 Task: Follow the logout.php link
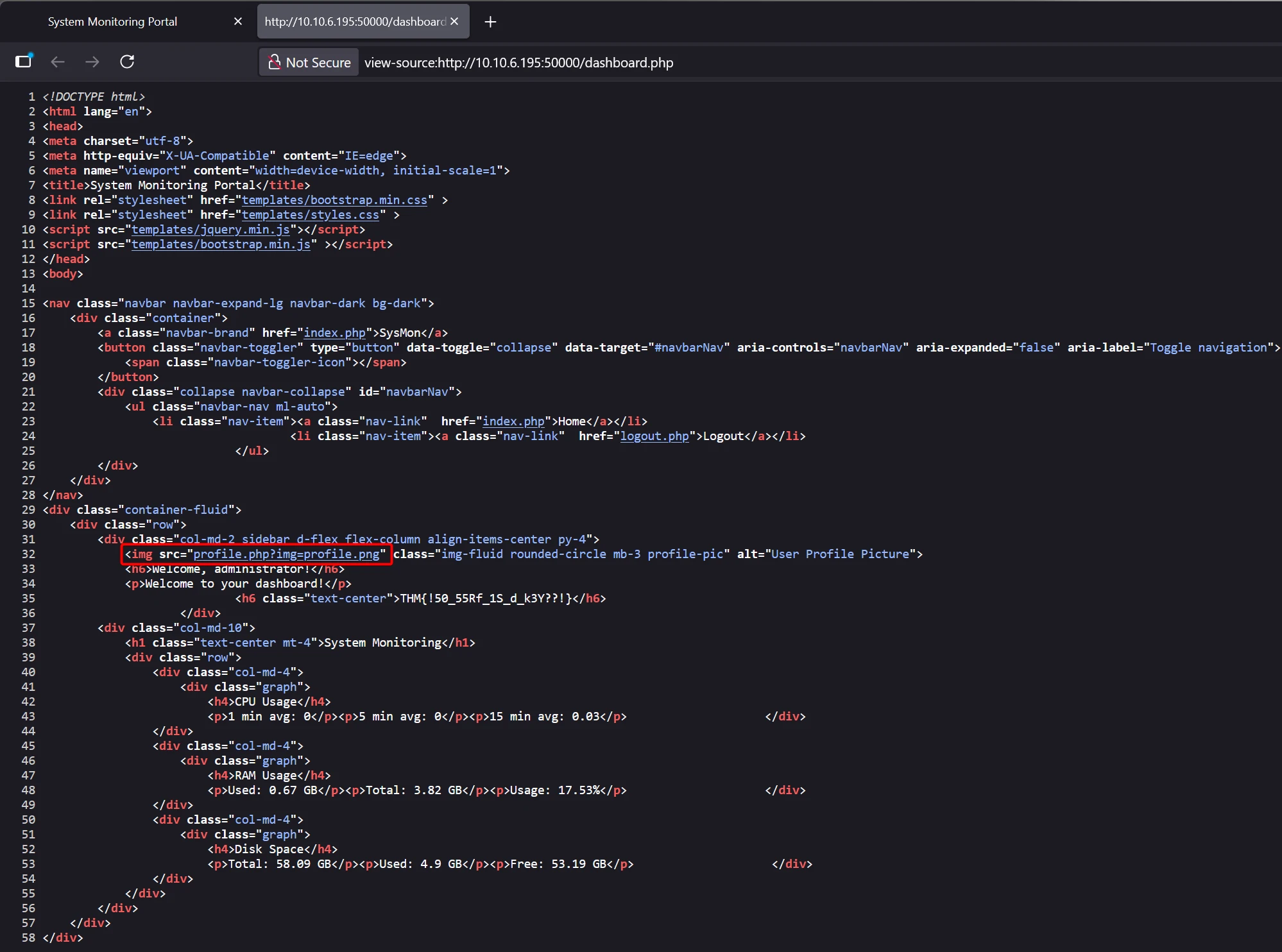[x=654, y=436]
